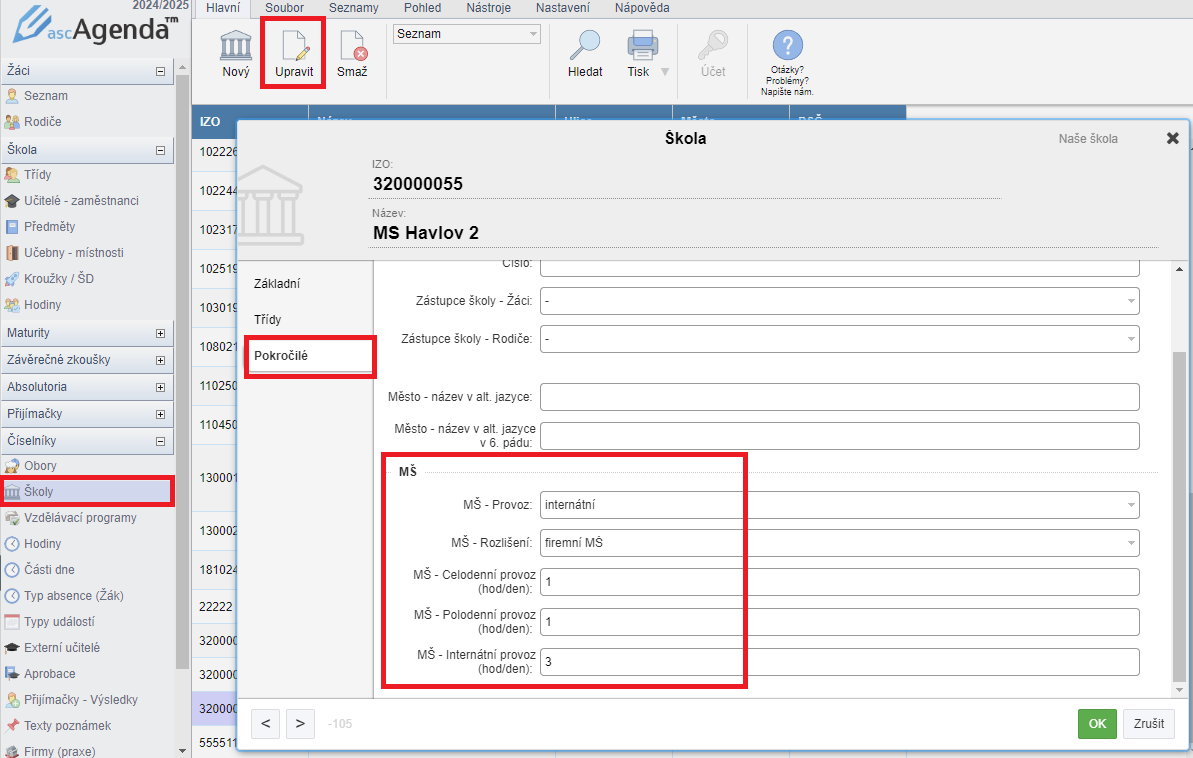1193x758 pixels.
Task: Open the Seznamy menu
Action: [x=354, y=8]
